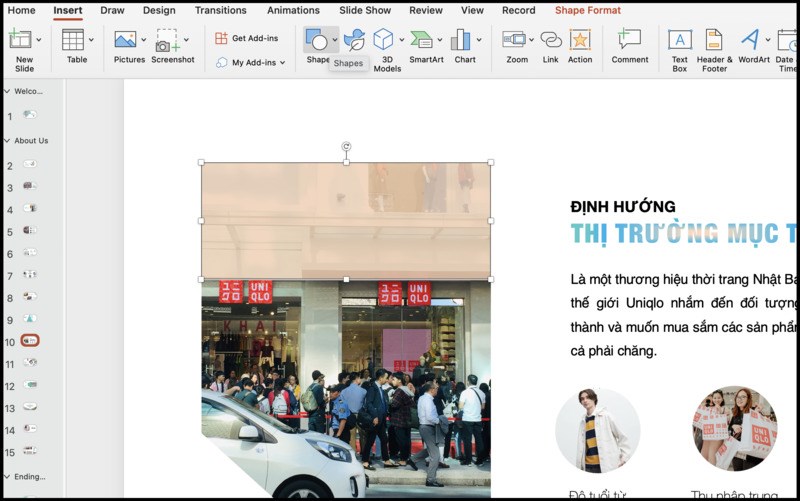Select the circular photo of man in jacket
This screenshot has width=800, height=501.
pos(597,430)
